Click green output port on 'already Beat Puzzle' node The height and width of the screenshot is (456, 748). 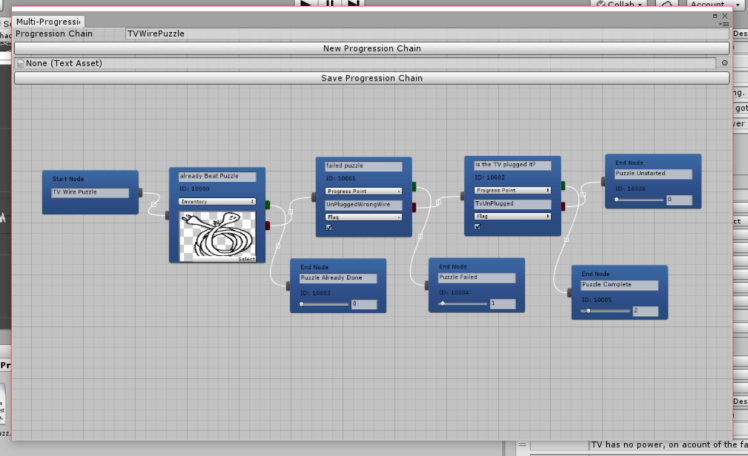[268, 204]
